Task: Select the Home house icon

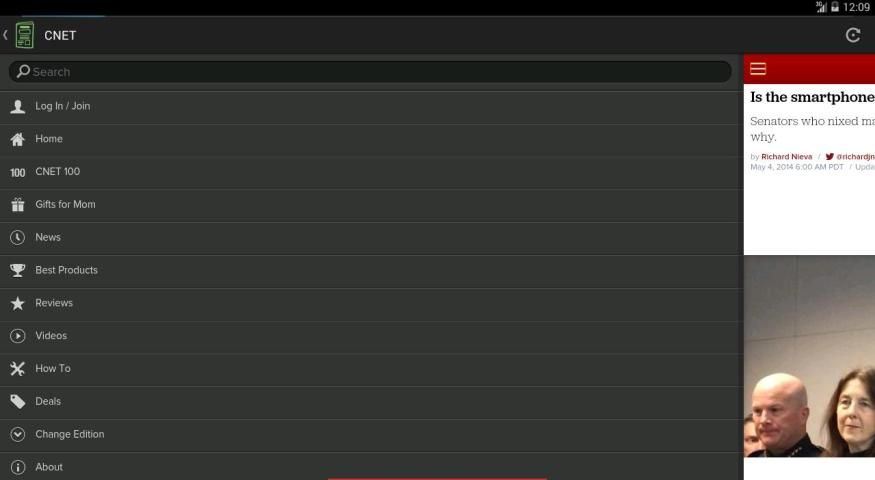Action: [x=18, y=140]
